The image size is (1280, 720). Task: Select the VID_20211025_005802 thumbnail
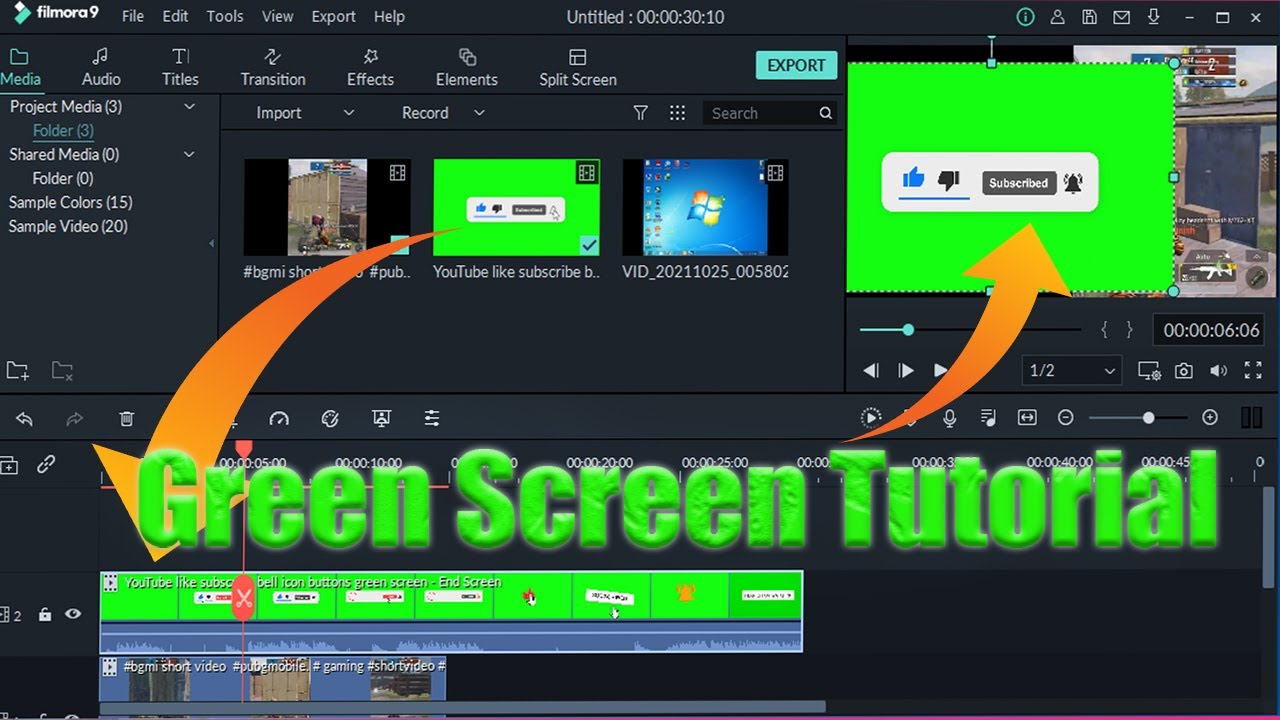point(705,208)
